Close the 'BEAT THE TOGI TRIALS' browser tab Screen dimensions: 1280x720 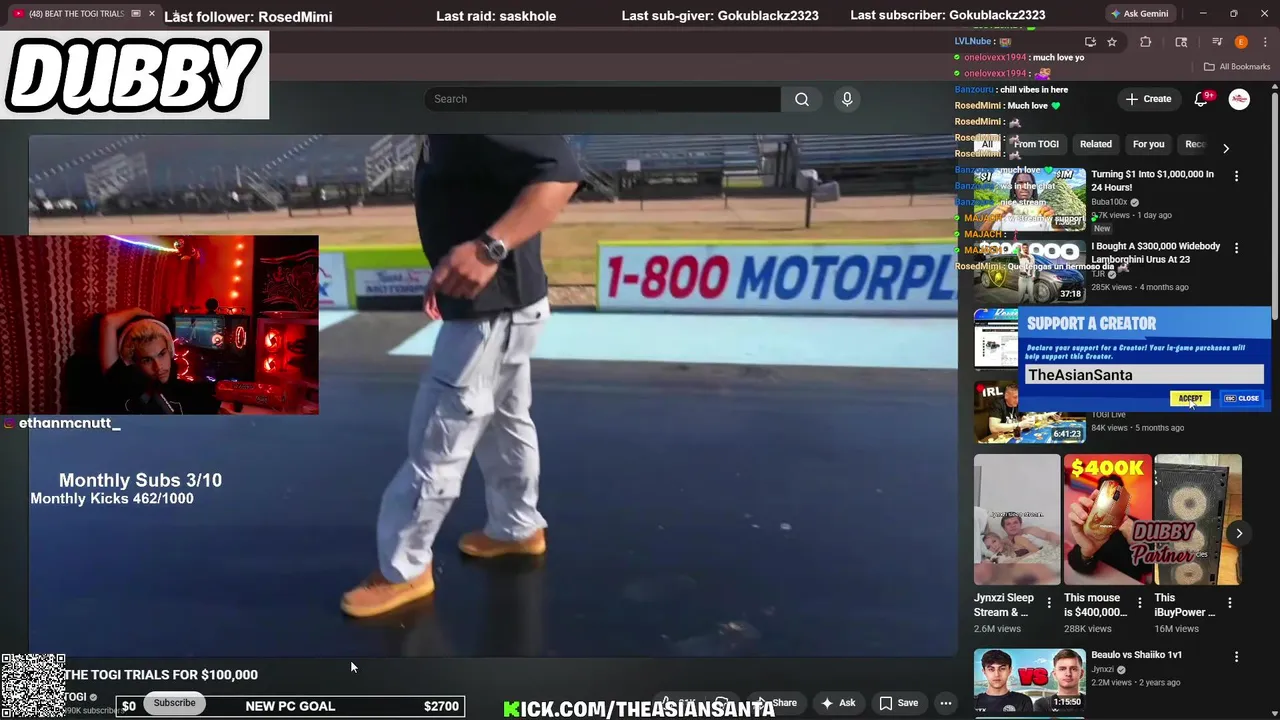tap(151, 14)
